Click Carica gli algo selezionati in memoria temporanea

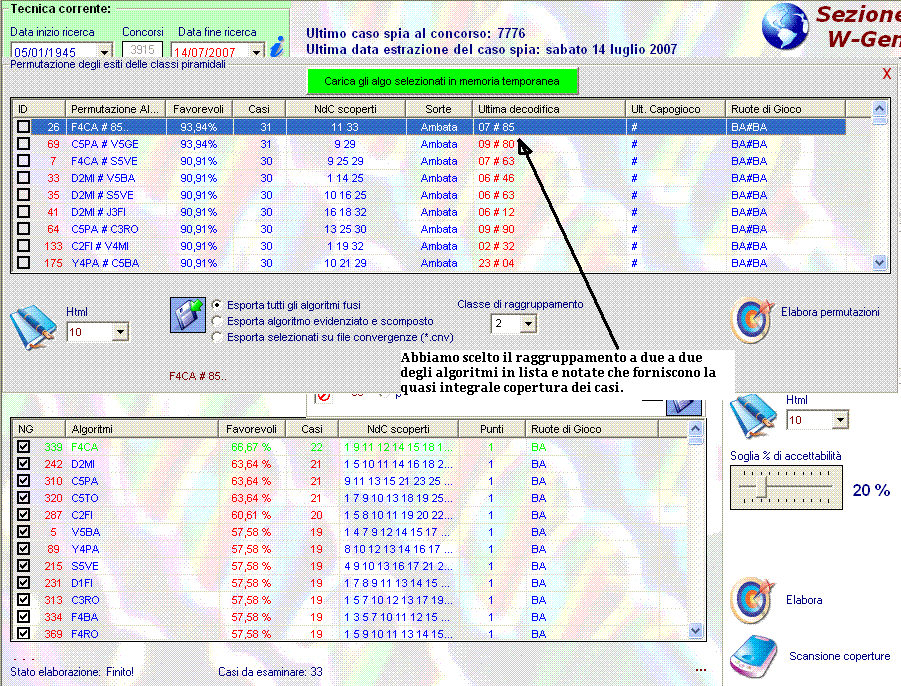442,81
